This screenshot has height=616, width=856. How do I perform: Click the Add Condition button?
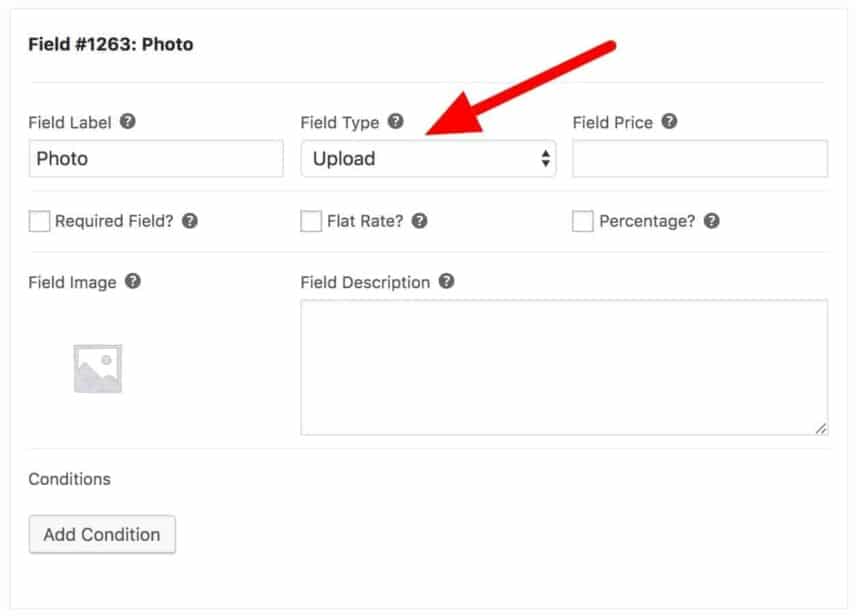pos(101,534)
